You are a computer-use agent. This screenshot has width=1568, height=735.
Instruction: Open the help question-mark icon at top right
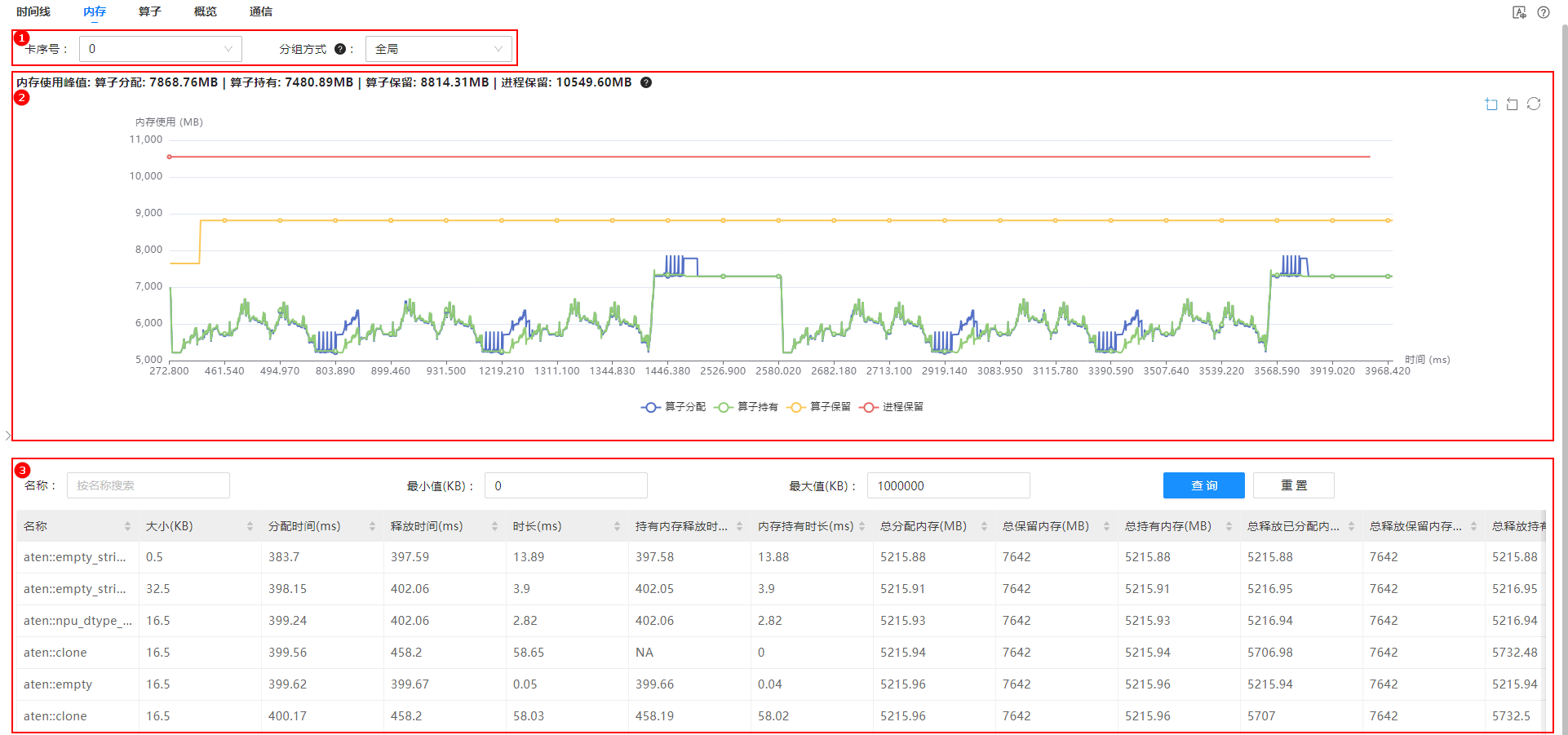tap(1544, 12)
